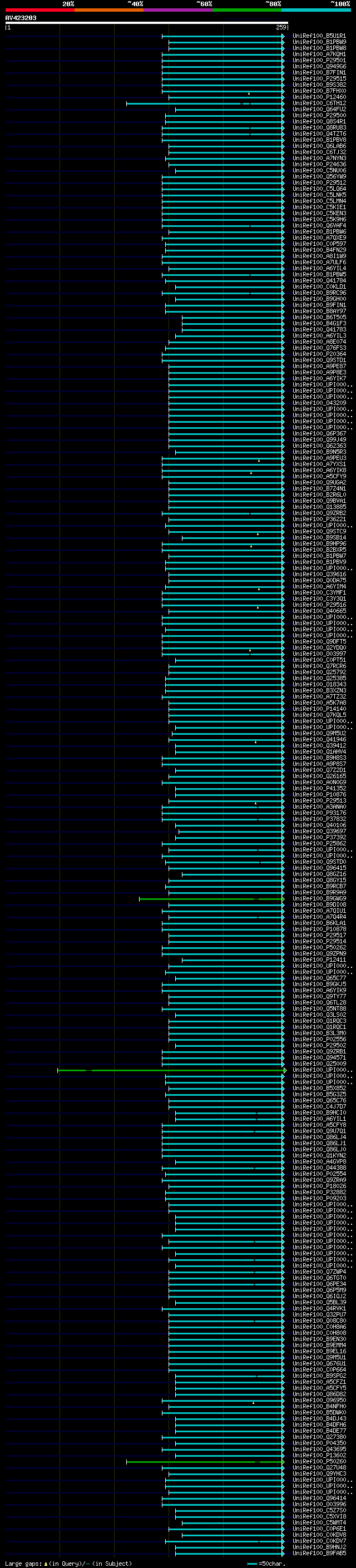Click green alignment bar of UniRef100_P50260

205,1461
